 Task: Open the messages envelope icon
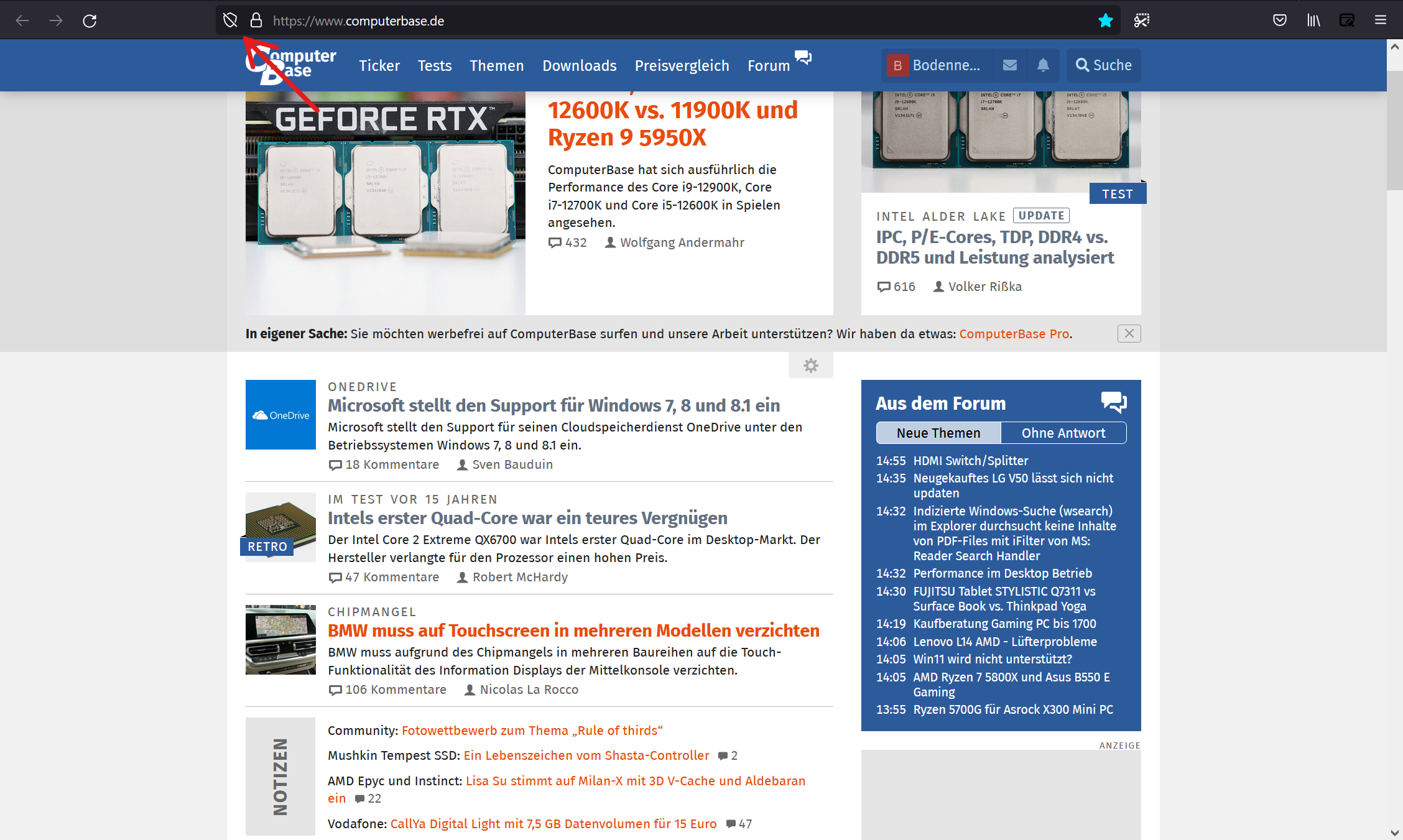pyautogui.click(x=1010, y=65)
